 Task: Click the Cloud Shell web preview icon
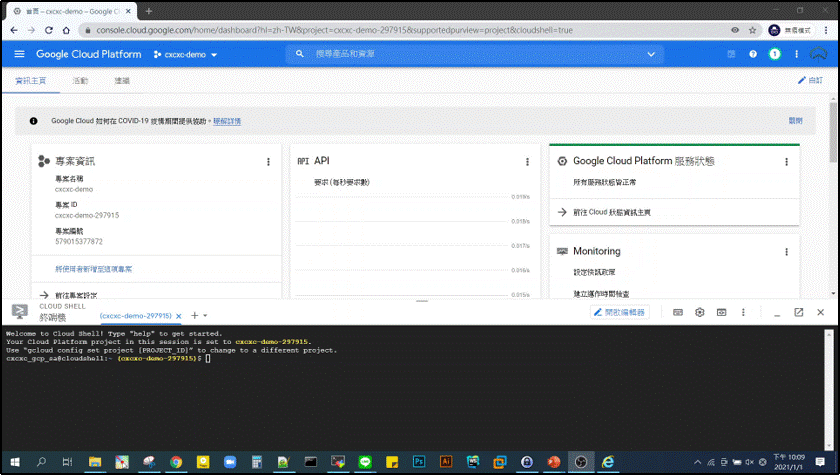point(720,313)
